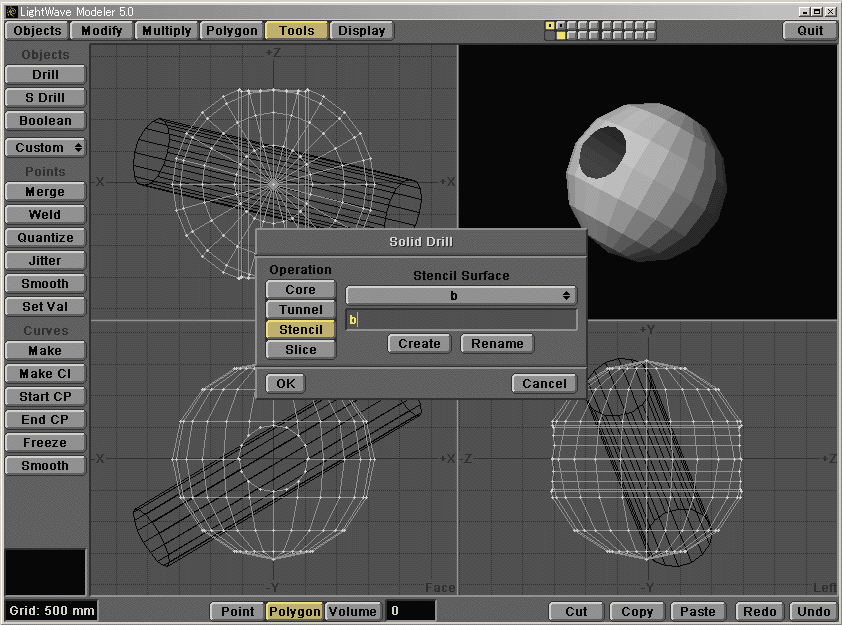Select the Core operation in Solid Drill

tap(300, 289)
